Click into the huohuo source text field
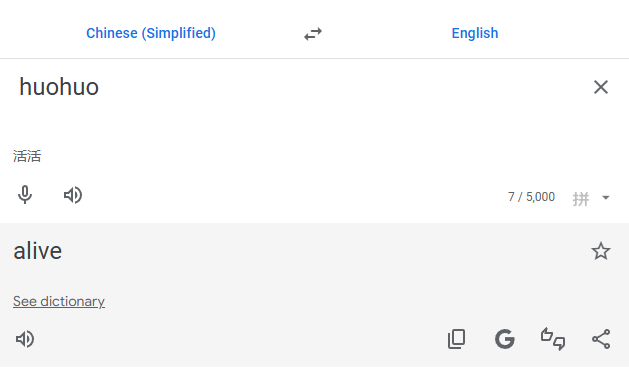The image size is (629, 368). (297, 100)
